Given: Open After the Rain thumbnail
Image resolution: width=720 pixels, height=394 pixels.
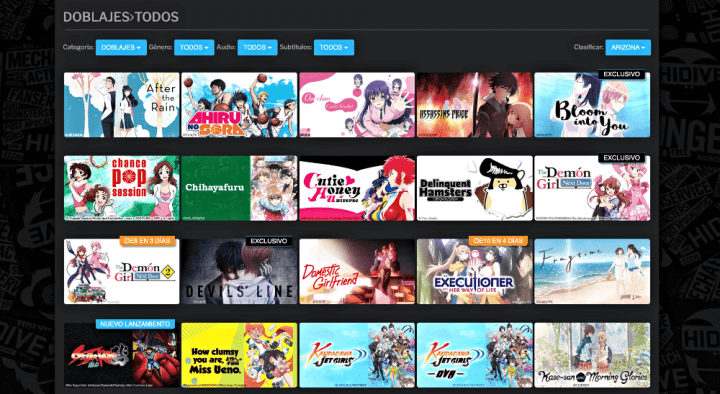Looking at the screenshot, I should [x=122, y=105].
